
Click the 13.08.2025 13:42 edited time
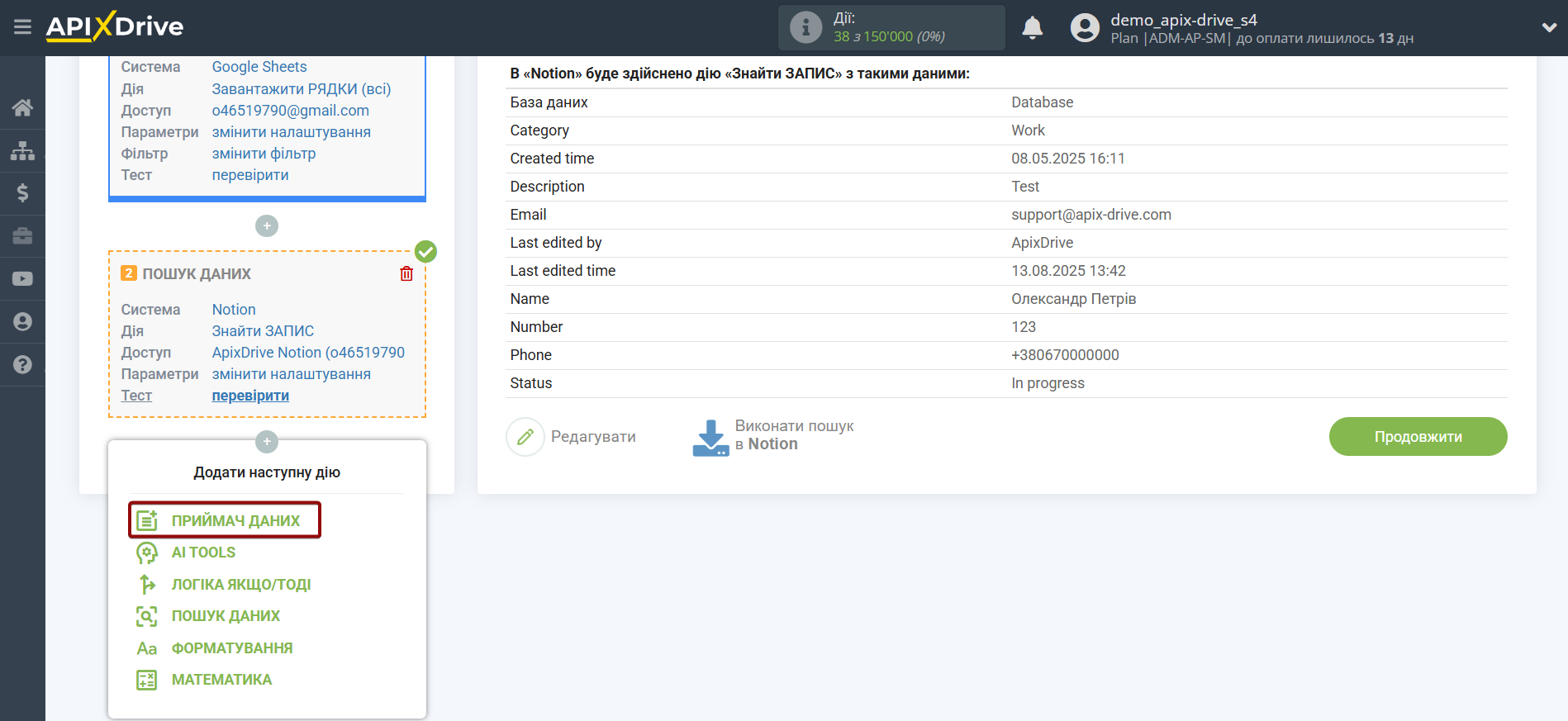coord(1068,271)
